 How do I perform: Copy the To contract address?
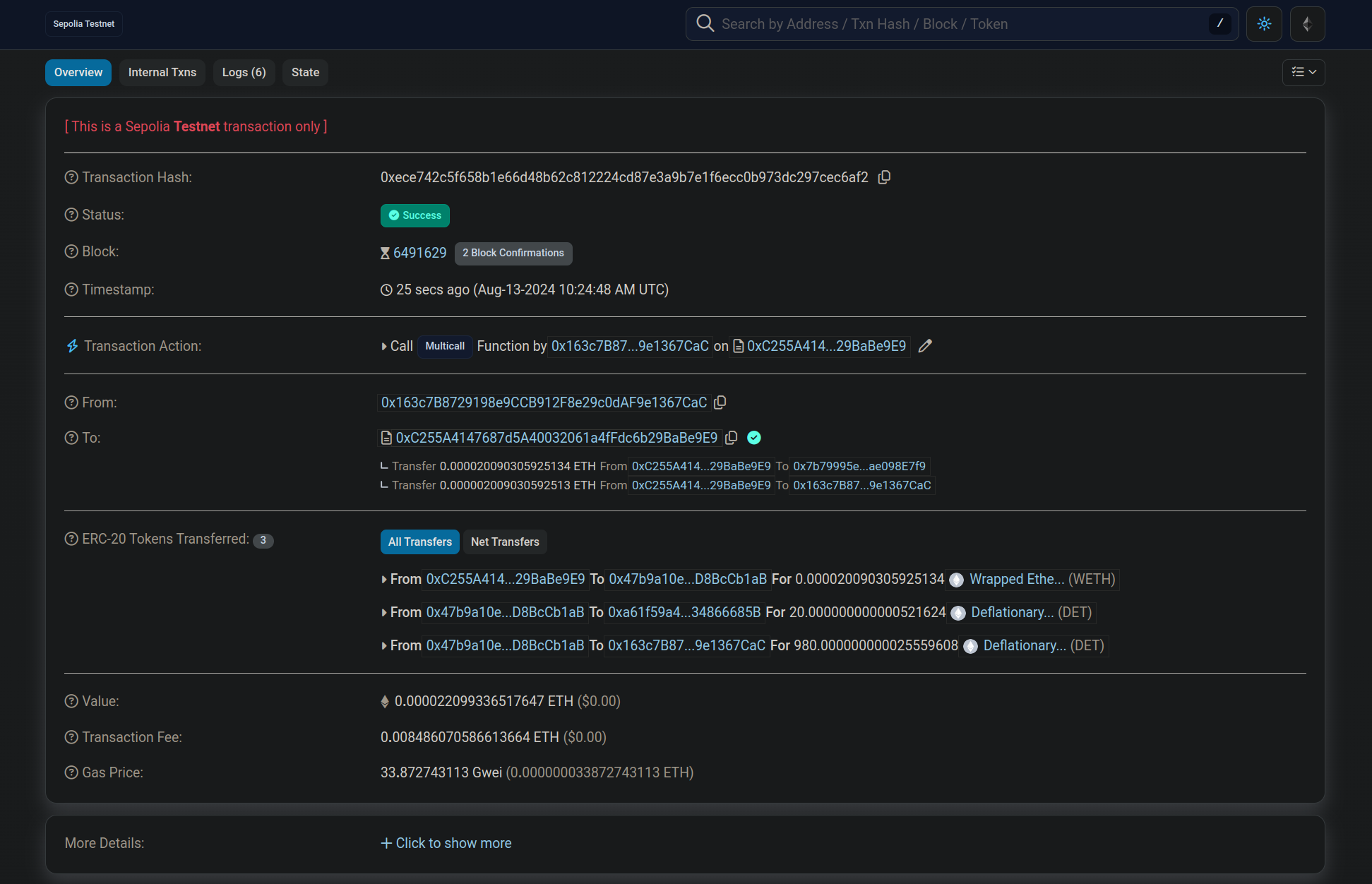[x=732, y=438]
